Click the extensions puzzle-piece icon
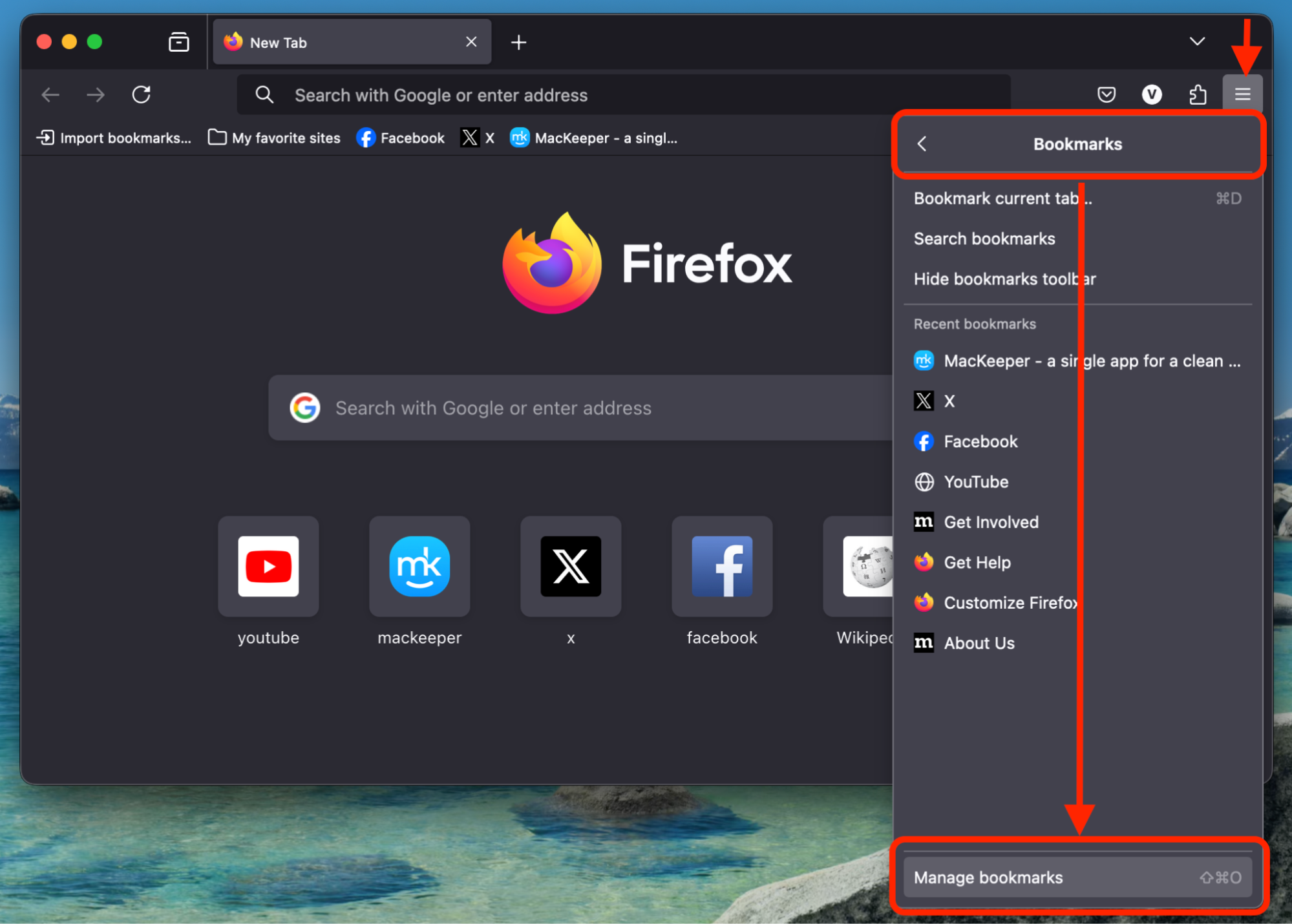1292x924 pixels. pyautogui.click(x=1197, y=94)
